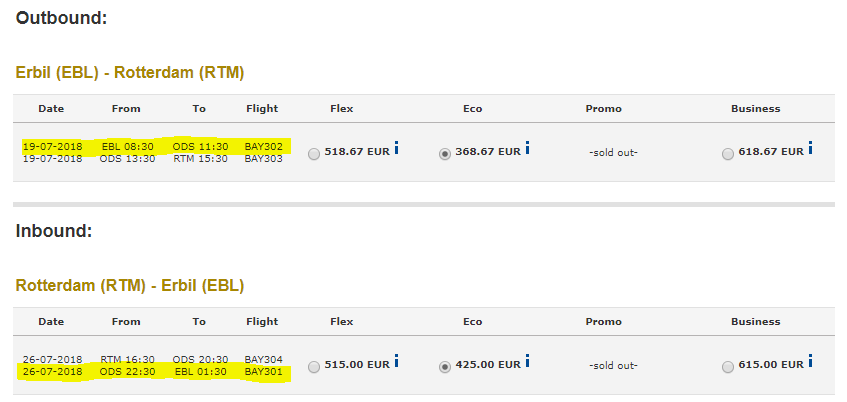Image resolution: width=847 pixels, height=402 pixels.
Task: Select outbound Eco fare 368.67 EUR
Action: point(445,155)
